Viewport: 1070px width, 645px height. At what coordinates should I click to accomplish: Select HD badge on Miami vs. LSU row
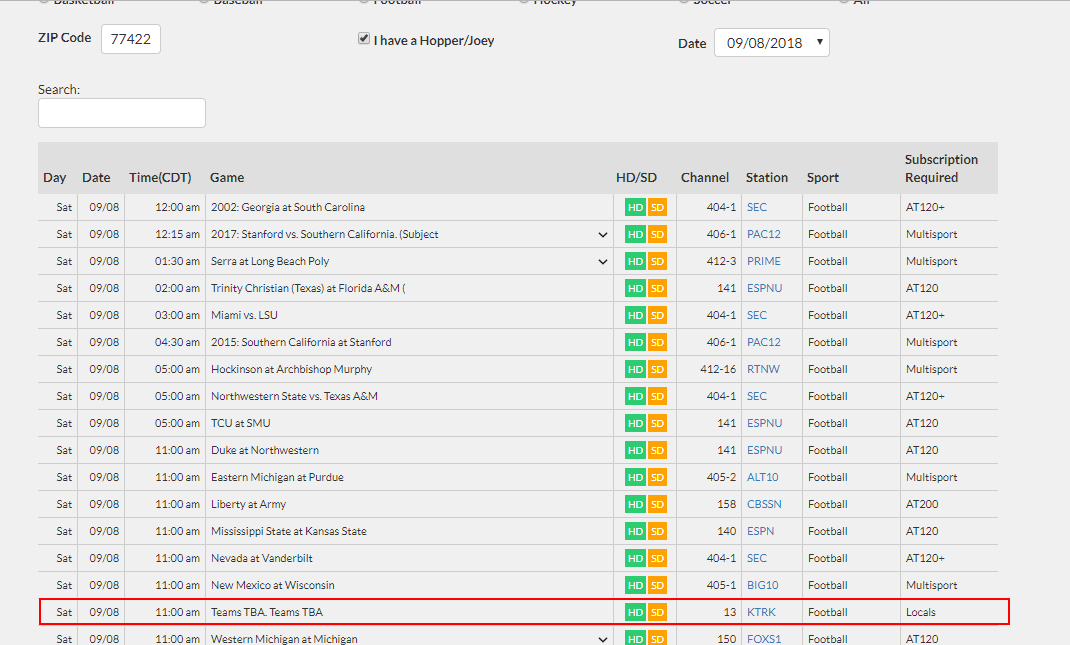pos(635,315)
